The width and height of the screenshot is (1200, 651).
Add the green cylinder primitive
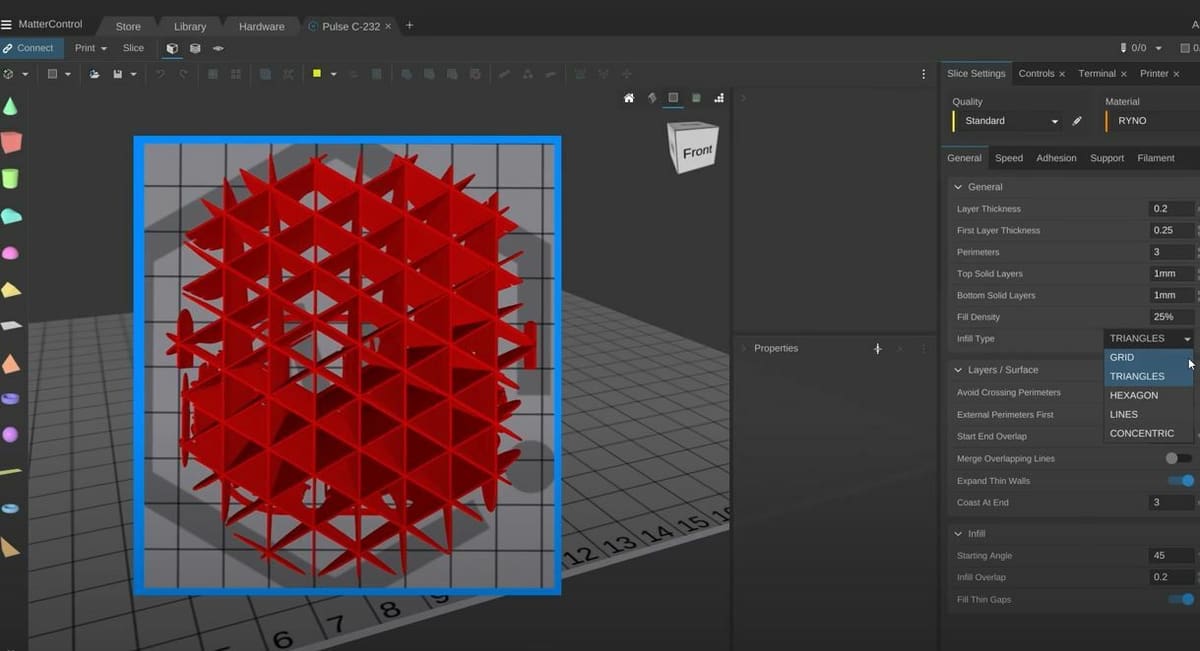10,178
